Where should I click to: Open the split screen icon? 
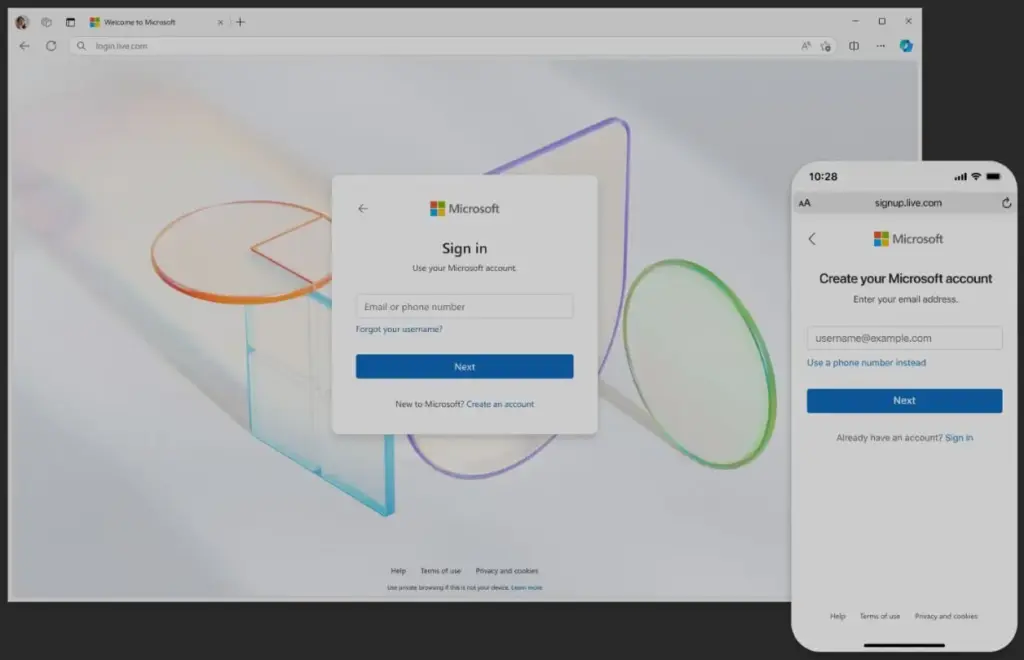pos(854,46)
